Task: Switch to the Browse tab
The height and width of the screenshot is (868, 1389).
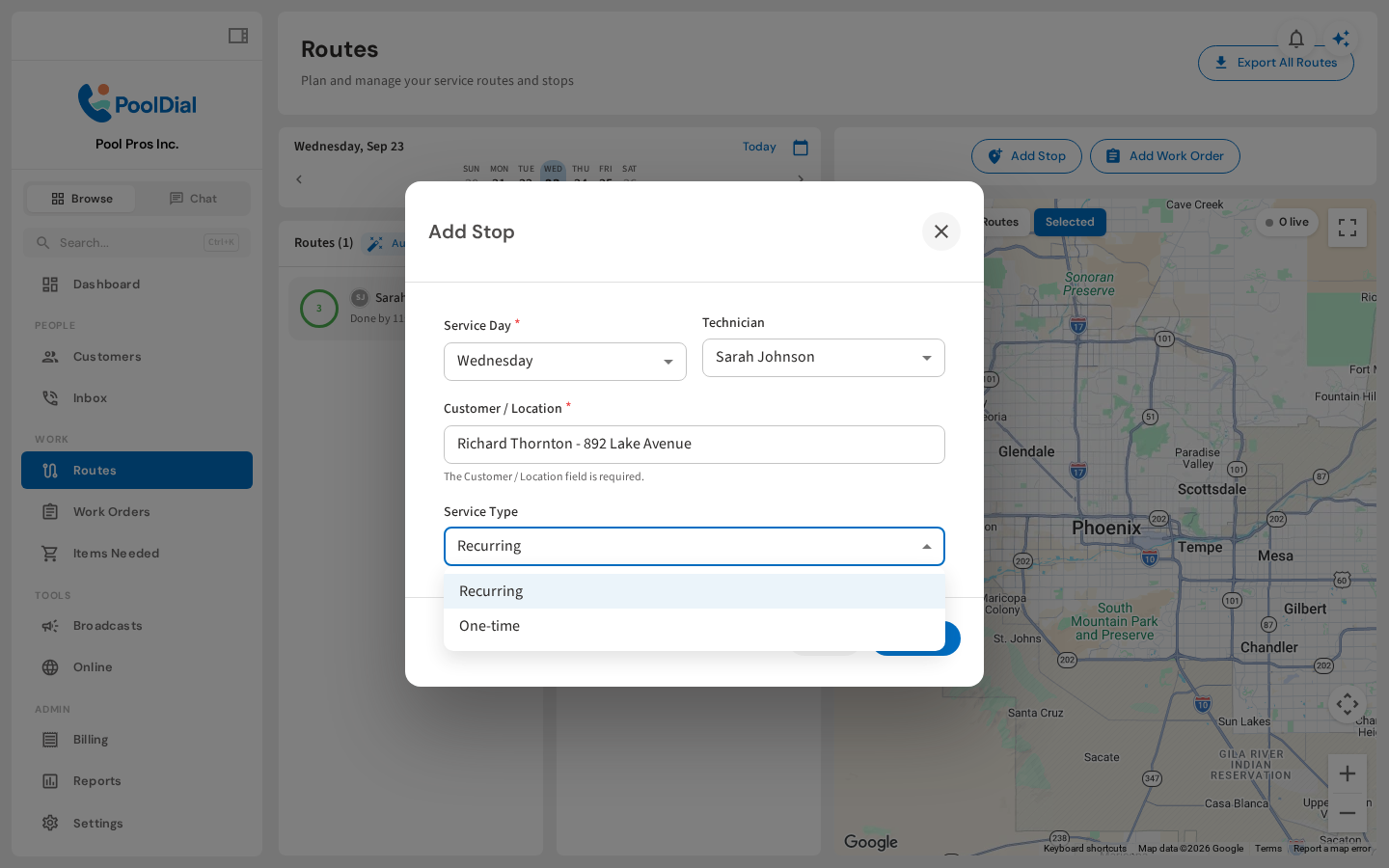Action: [81, 199]
